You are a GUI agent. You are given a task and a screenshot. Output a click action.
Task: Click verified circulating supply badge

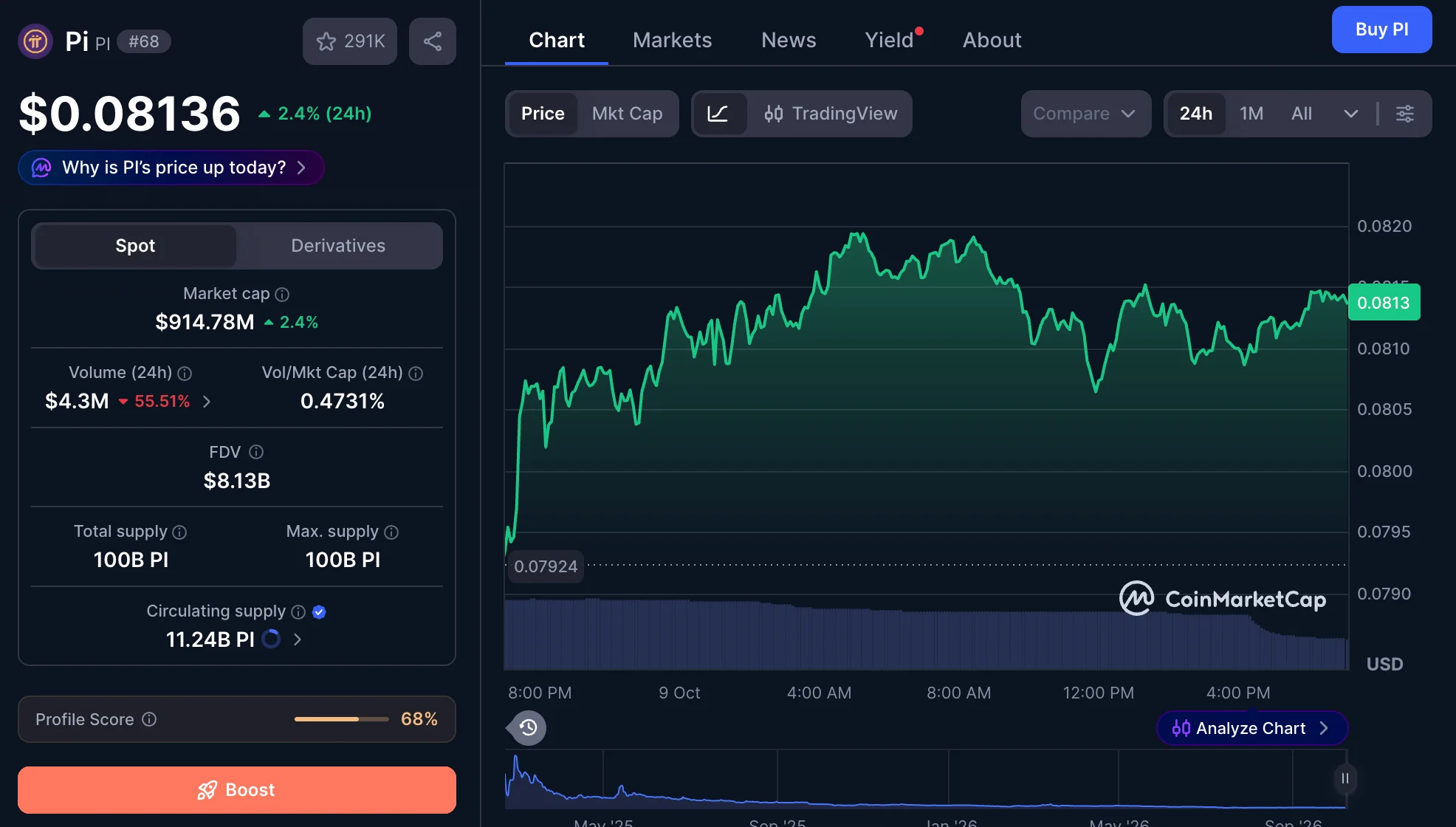(319, 612)
